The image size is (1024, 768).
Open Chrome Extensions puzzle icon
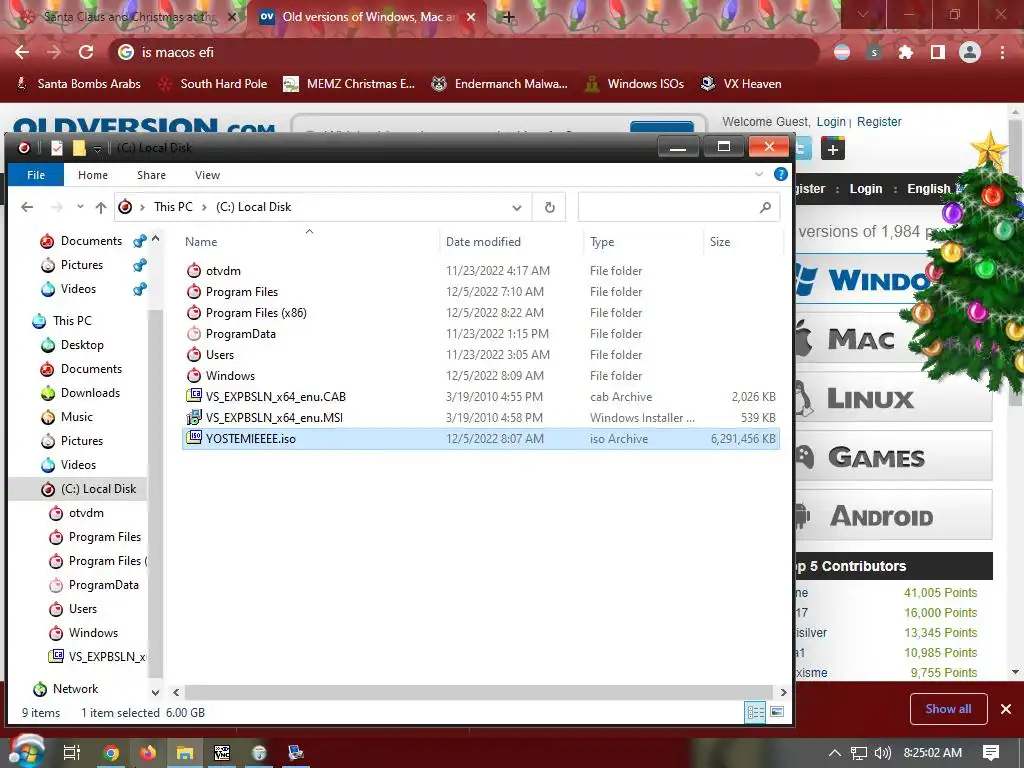coord(905,52)
